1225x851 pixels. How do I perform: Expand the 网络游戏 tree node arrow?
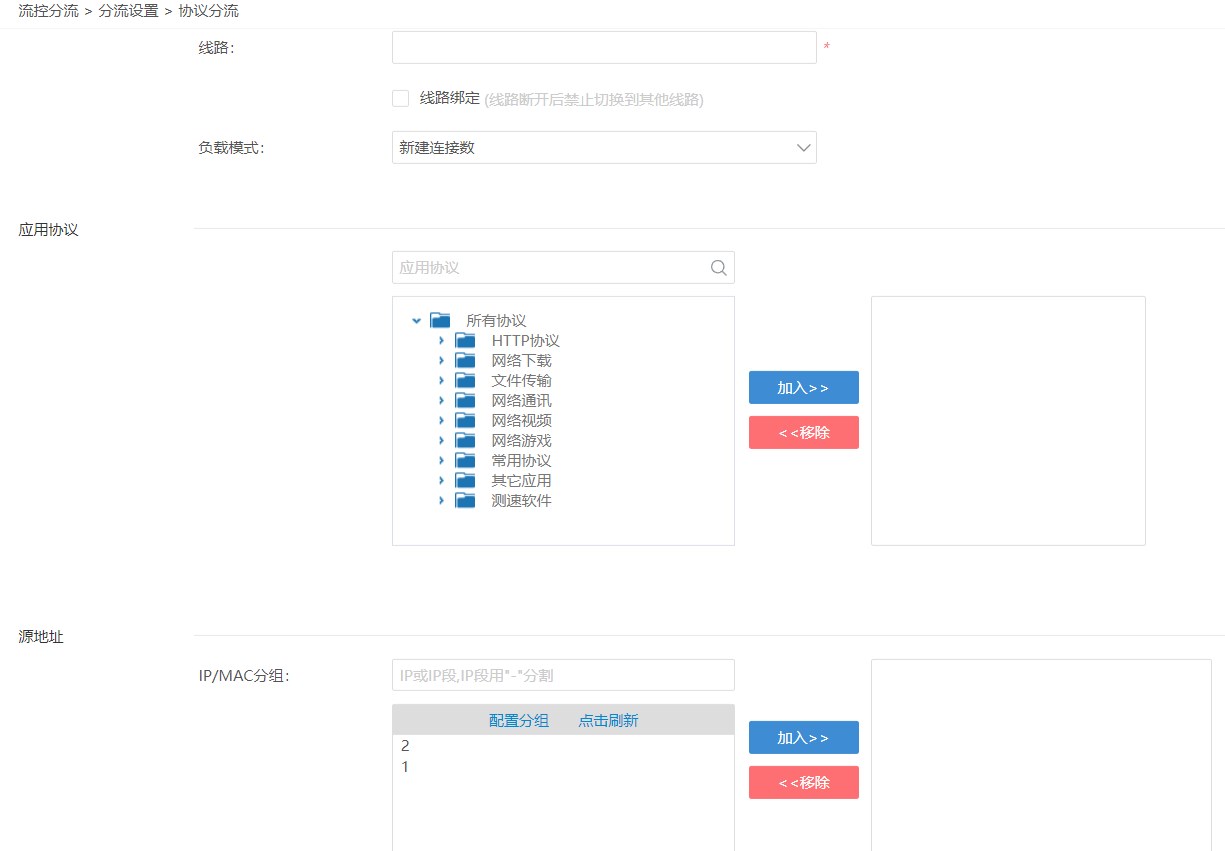pyautogui.click(x=441, y=441)
